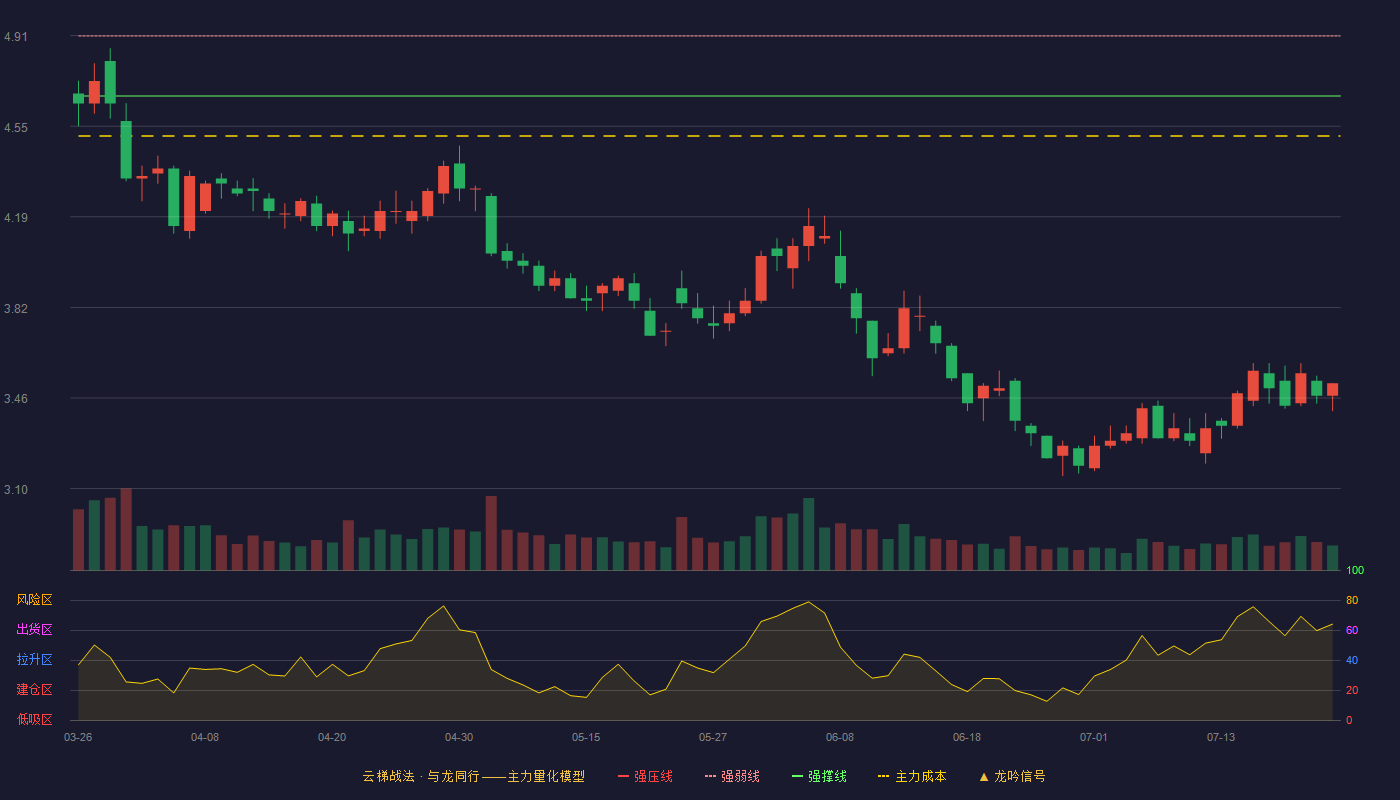Click the 100 indicator axis value
This screenshot has width=1400, height=800.
1355,570
